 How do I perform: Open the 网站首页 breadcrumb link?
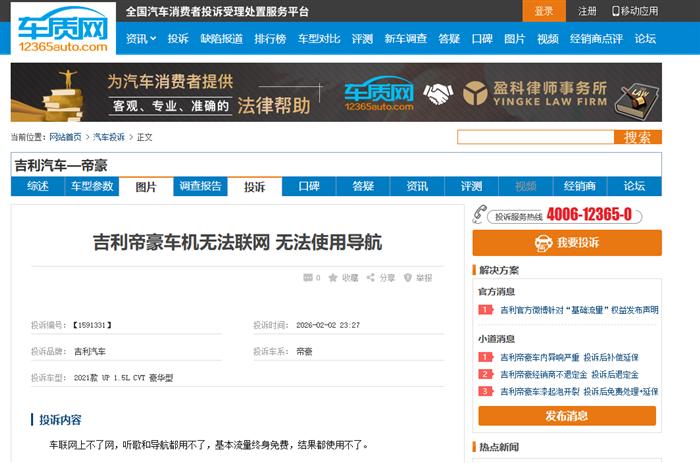point(66,137)
